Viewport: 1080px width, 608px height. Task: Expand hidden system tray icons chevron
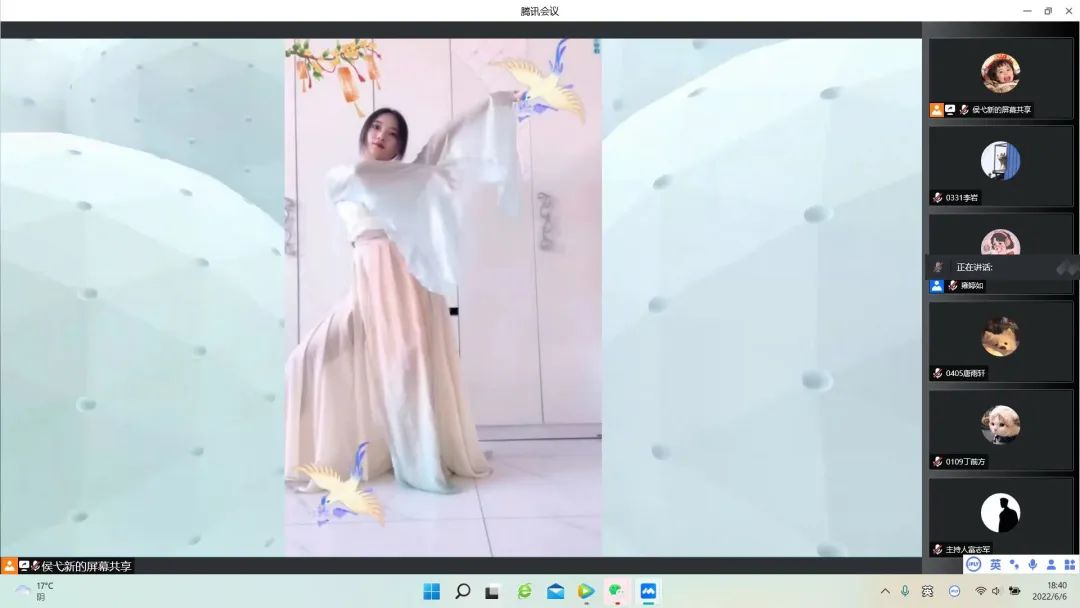pos(885,591)
